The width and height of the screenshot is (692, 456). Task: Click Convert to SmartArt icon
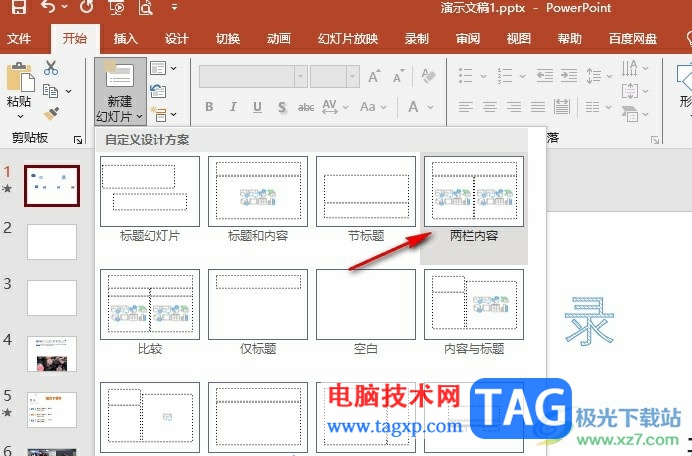pos(630,114)
